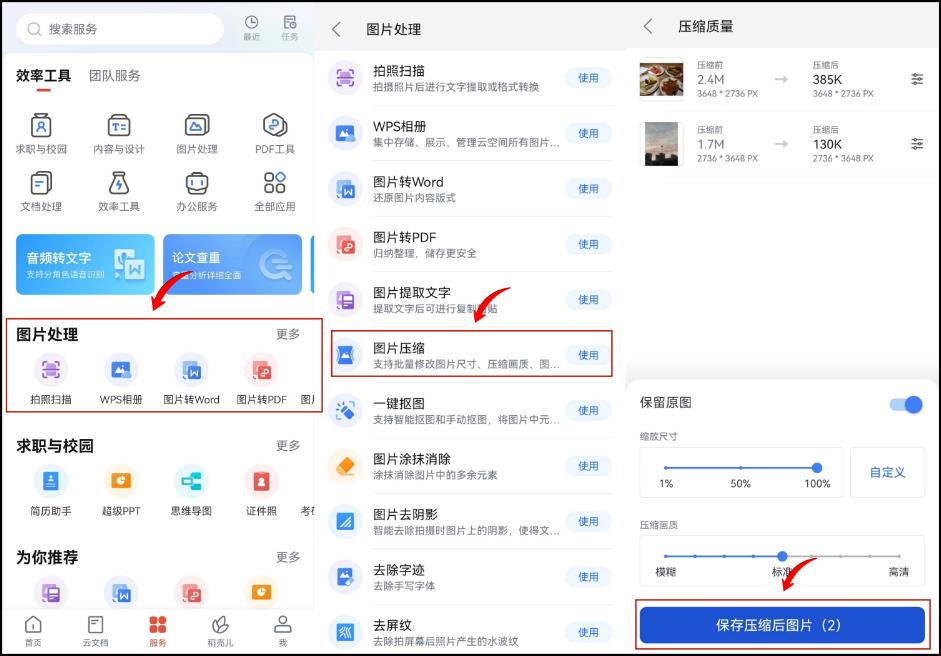Launch WPS相册 in left panel shortcuts

(121, 370)
